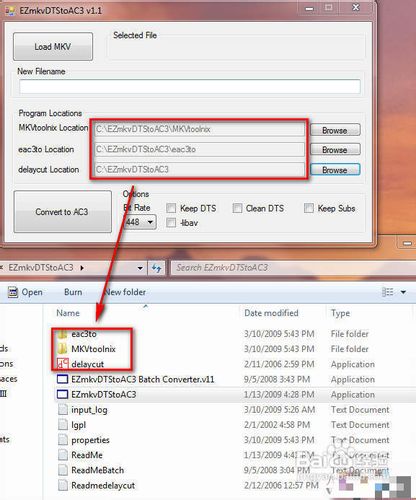
Task: Select the Readmedelaycut document icon
Action: [62, 485]
